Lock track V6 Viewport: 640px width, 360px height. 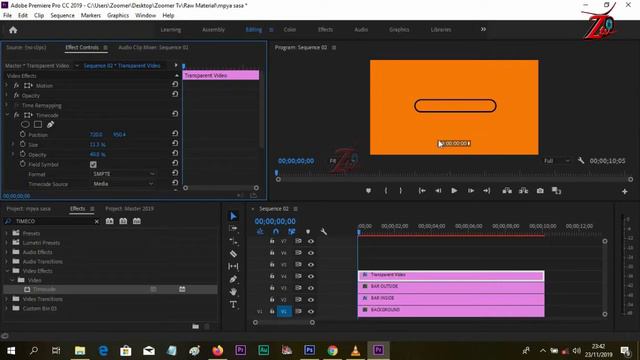tap(272, 253)
